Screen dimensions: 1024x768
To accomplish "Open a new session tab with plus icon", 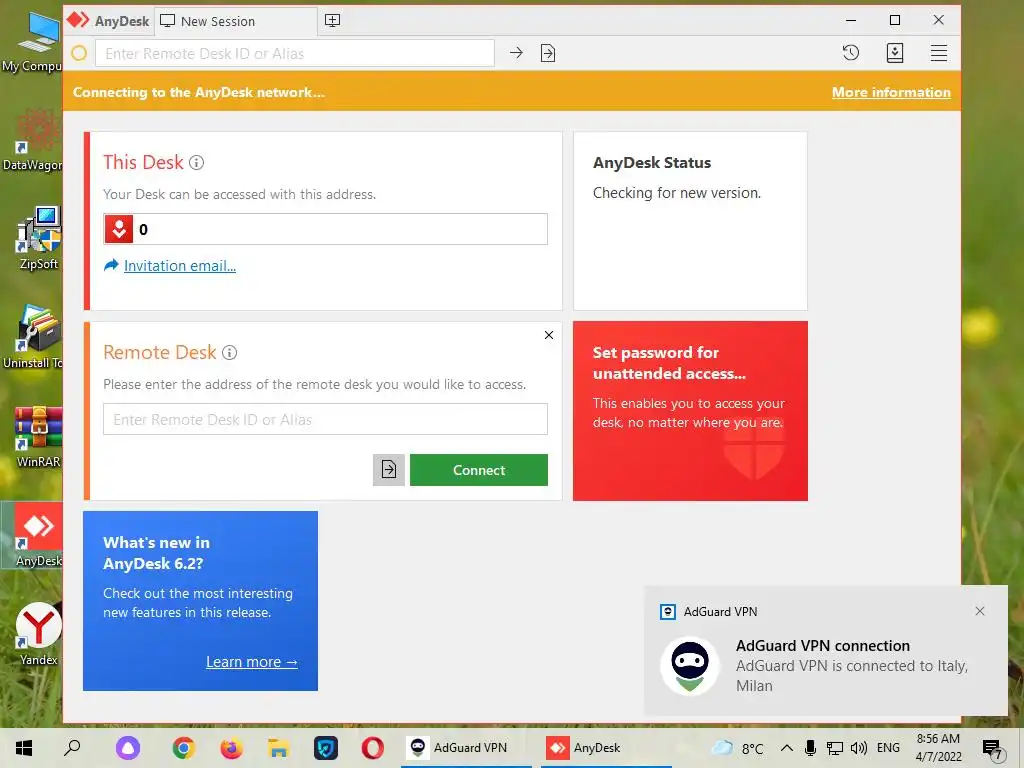I will pos(332,21).
